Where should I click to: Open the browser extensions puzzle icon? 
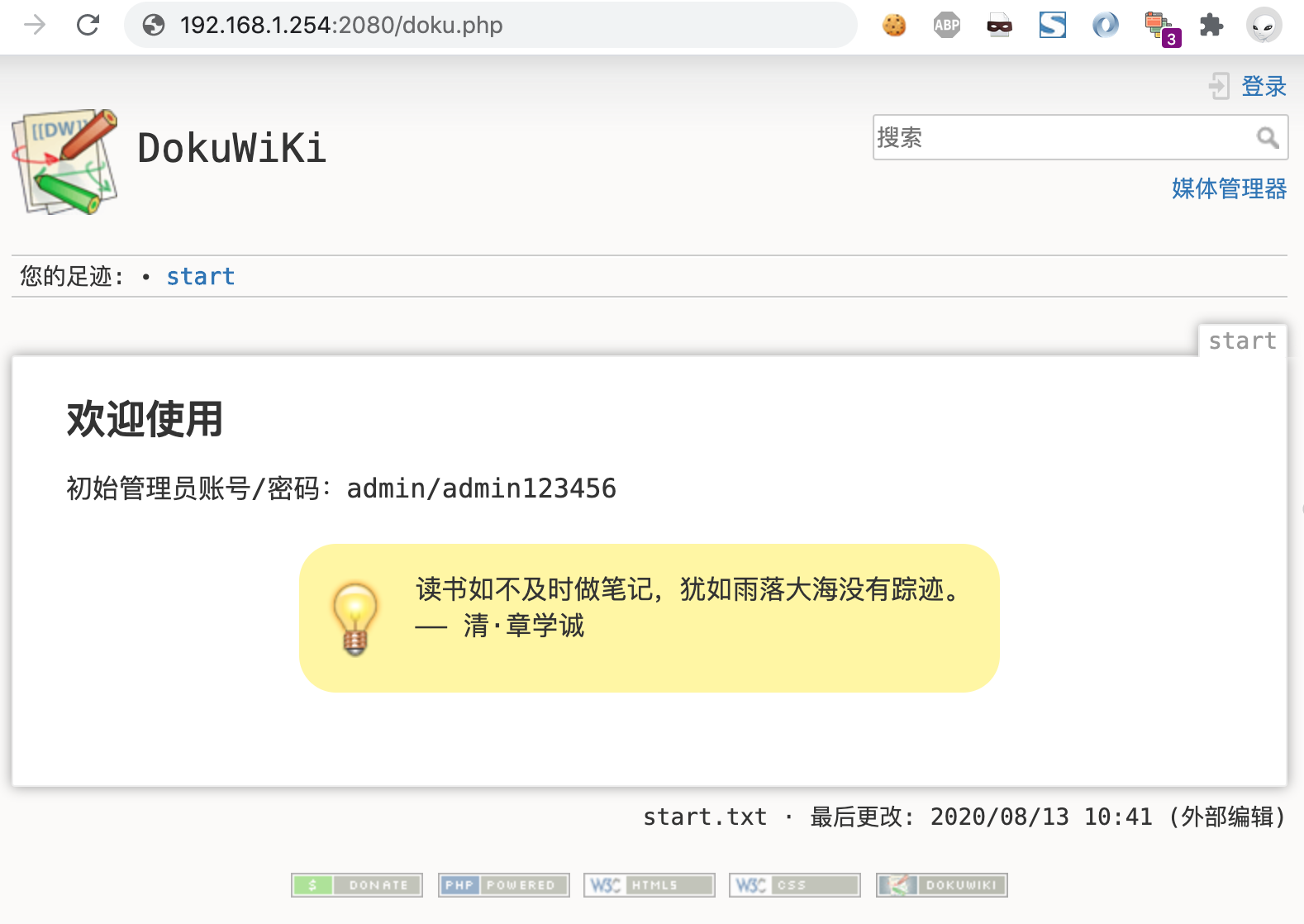1211,26
